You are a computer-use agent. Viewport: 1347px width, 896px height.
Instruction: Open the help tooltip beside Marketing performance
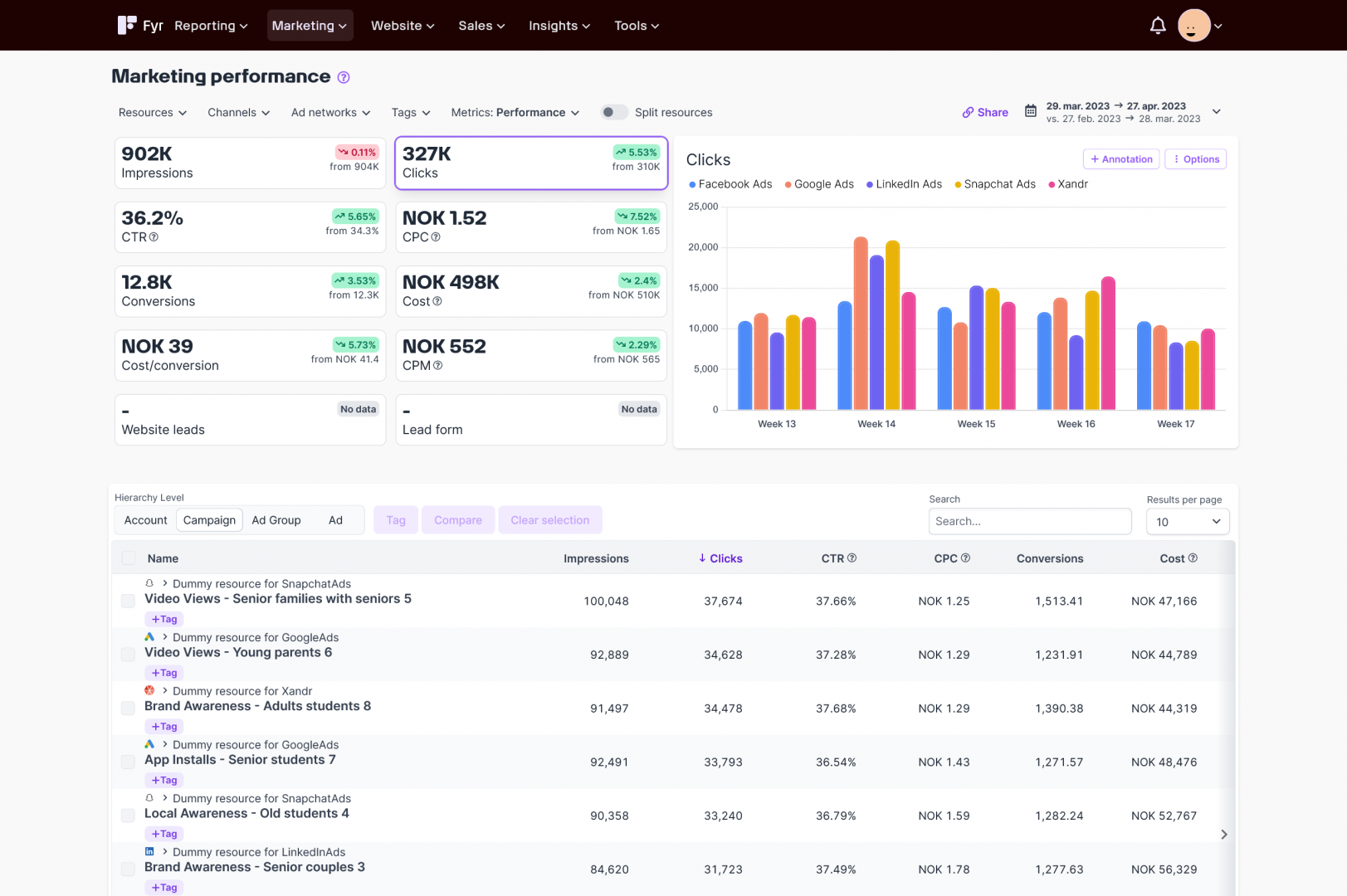344,76
